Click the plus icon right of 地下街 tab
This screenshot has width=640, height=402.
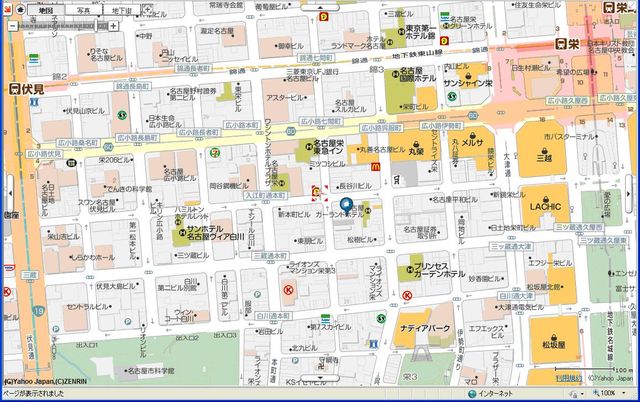coord(148,9)
